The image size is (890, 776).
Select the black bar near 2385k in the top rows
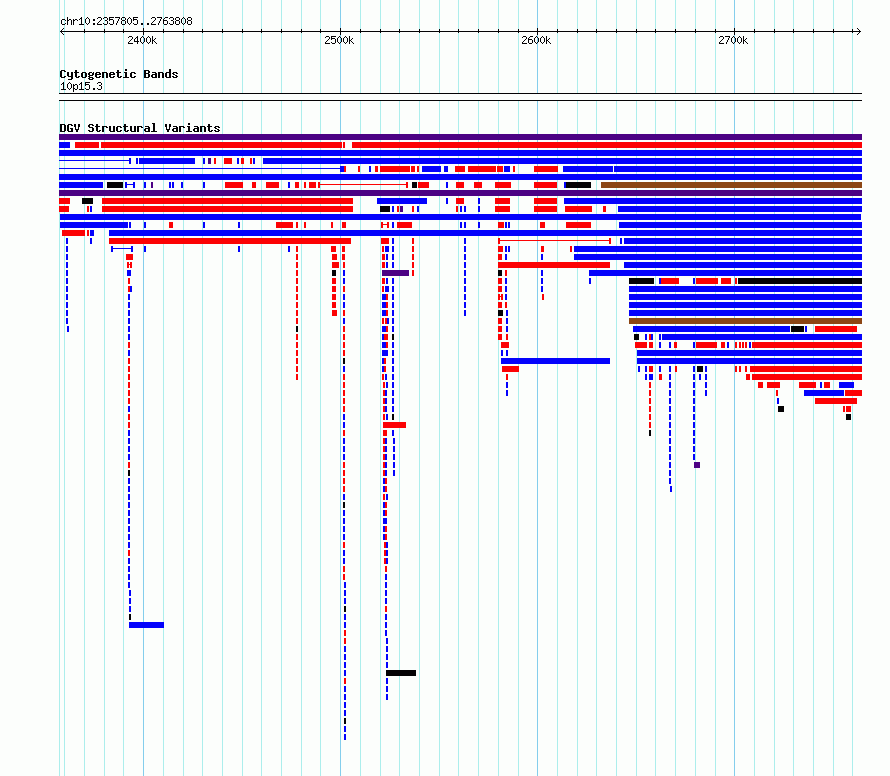[x=115, y=185]
